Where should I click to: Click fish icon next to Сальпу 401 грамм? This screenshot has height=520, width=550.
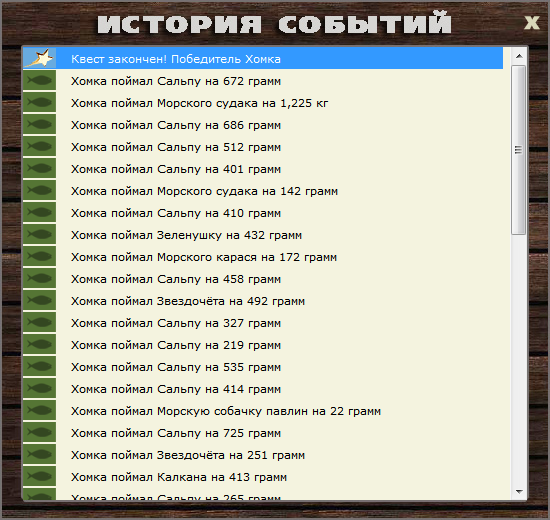39,168
